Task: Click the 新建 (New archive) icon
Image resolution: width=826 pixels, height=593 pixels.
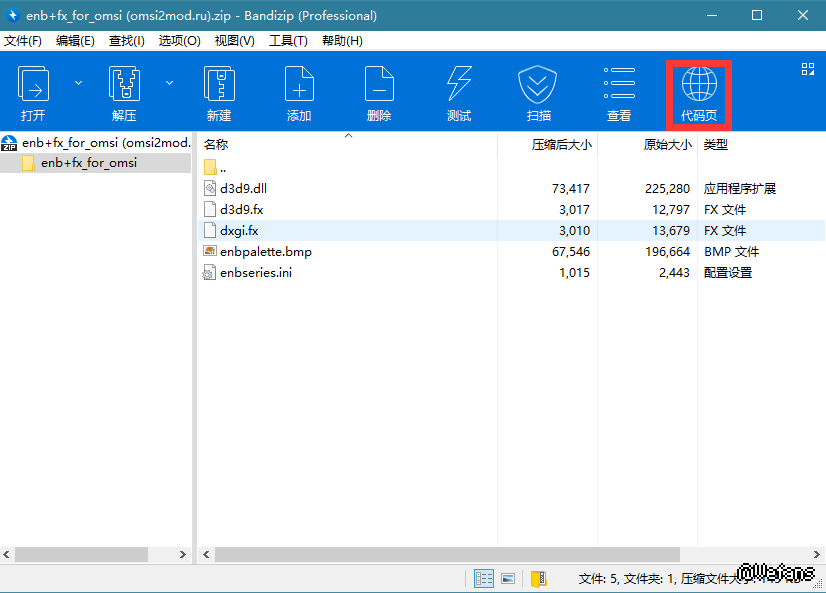Action: [x=219, y=92]
